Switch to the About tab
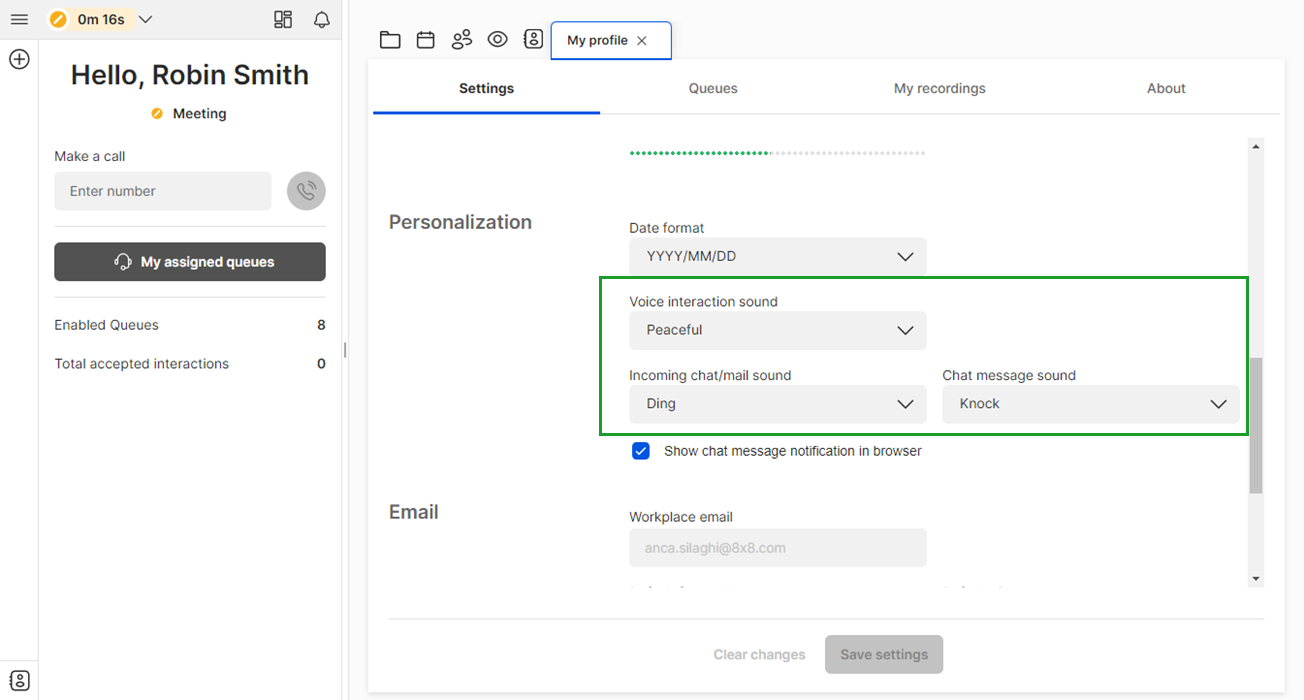The height and width of the screenshot is (700, 1304). point(1166,89)
